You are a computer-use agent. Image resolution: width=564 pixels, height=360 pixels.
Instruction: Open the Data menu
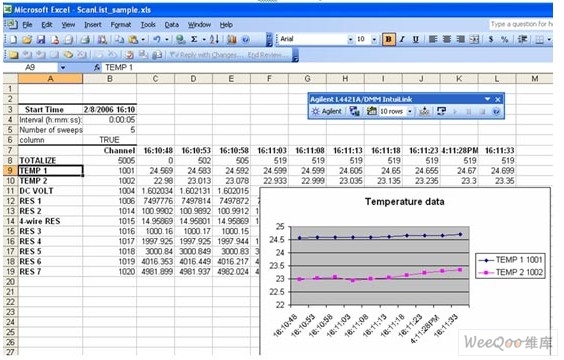click(172, 25)
